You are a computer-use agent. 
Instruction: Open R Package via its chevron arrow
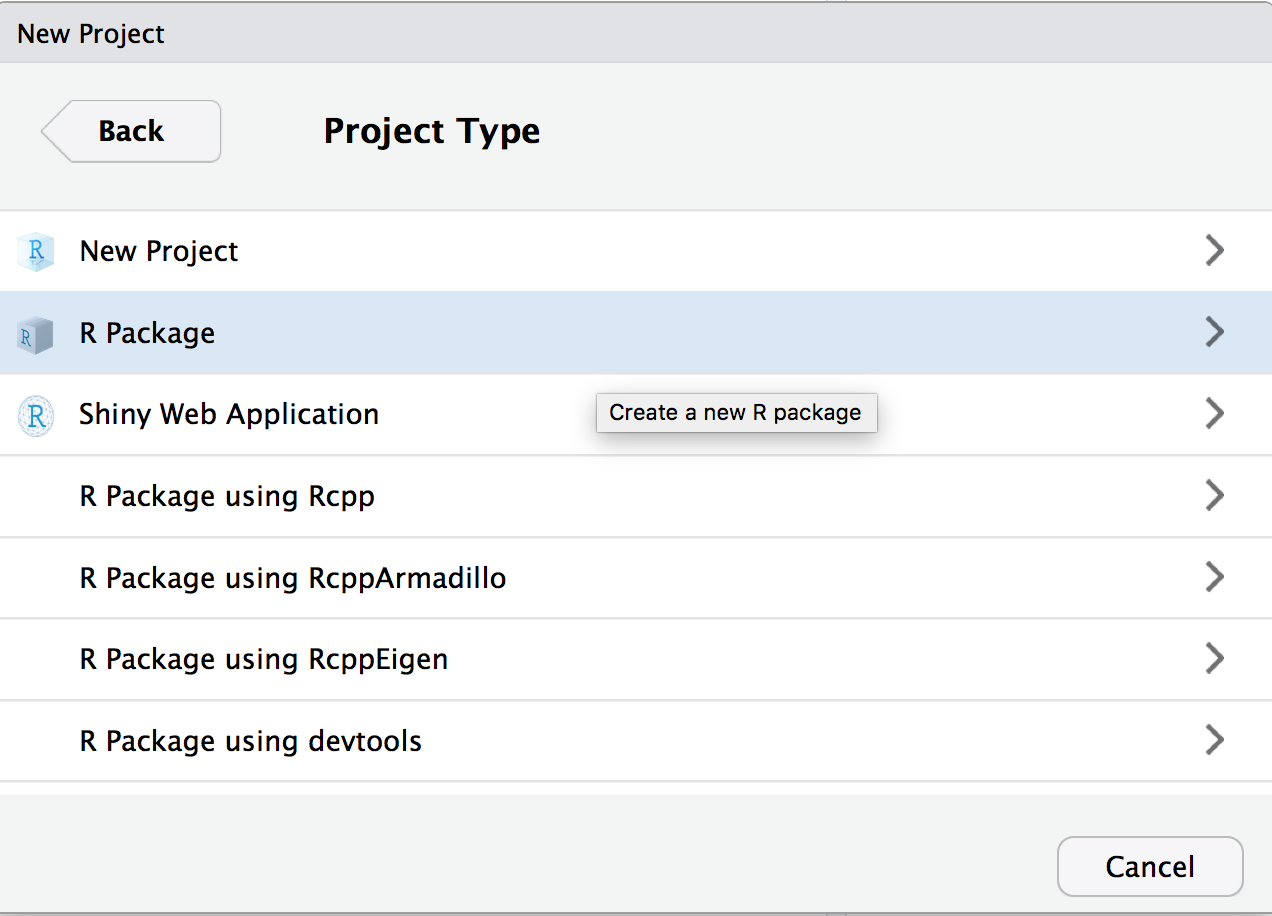click(1215, 332)
